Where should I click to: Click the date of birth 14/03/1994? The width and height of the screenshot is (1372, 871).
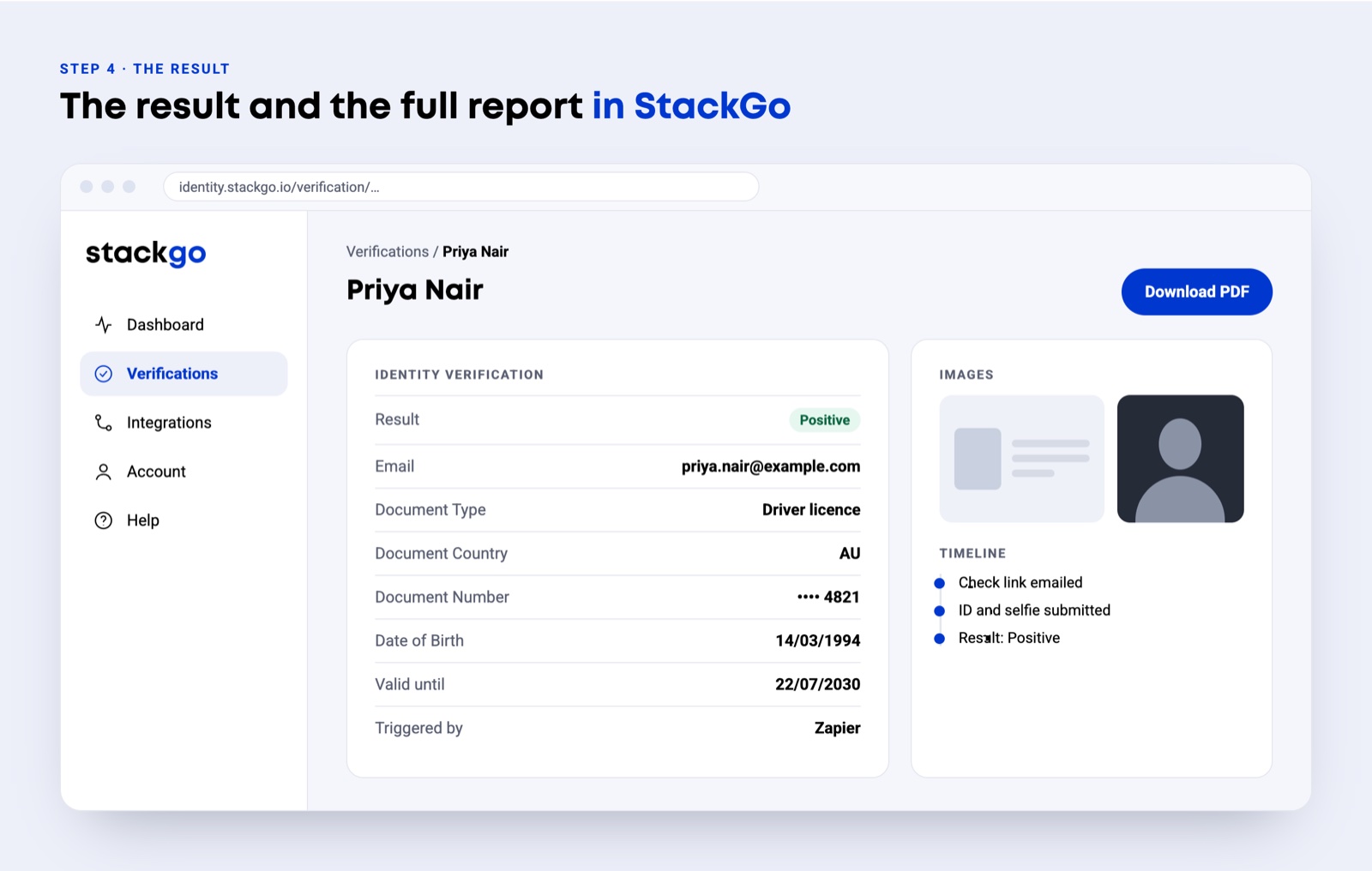pos(818,640)
